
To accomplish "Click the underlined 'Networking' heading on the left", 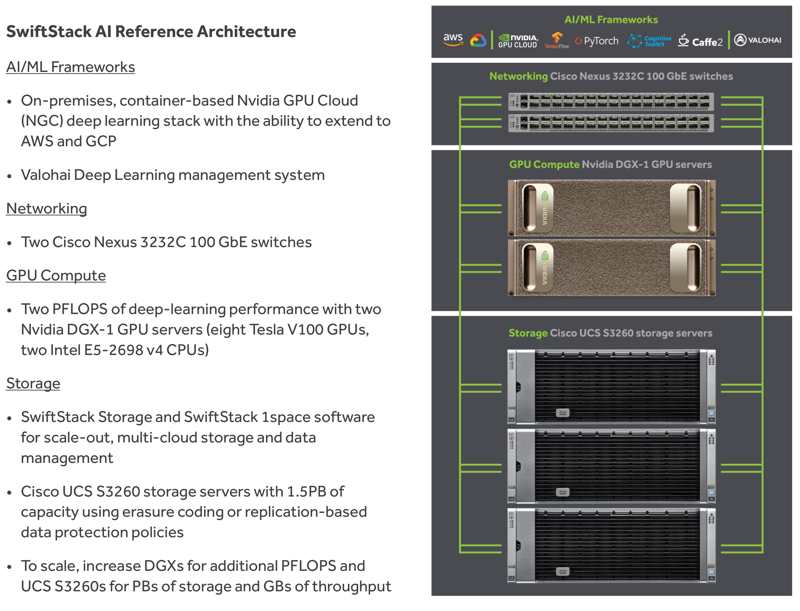I will pos(46,209).
